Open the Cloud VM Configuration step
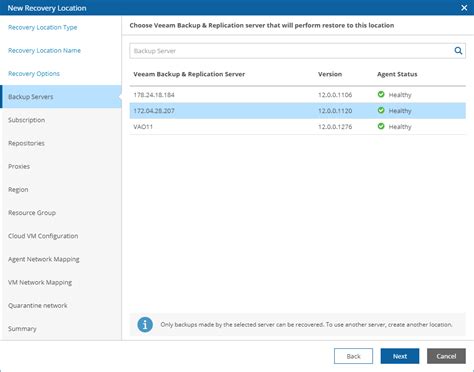474x372 pixels. 43,236
